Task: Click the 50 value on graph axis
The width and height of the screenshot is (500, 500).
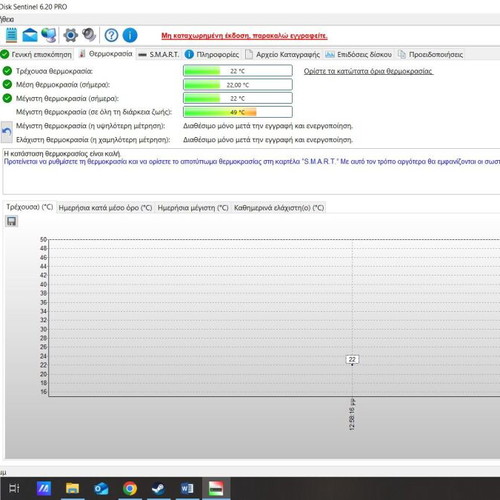Action: pyautogui.click(x=43, y=239)
